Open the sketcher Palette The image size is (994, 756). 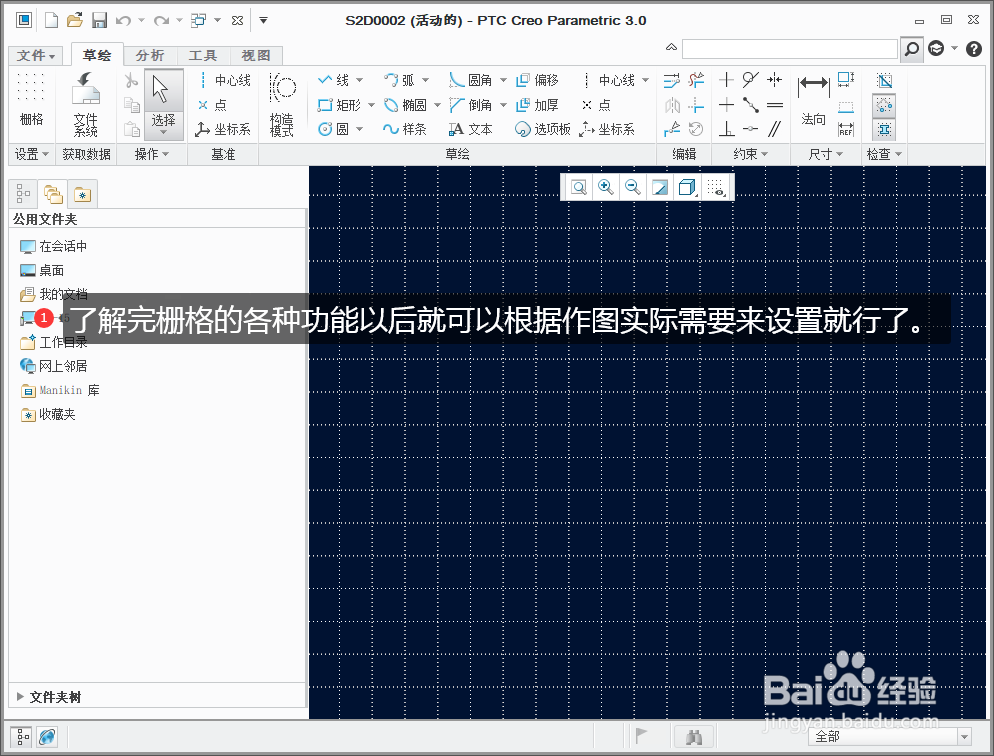point(543,129)
